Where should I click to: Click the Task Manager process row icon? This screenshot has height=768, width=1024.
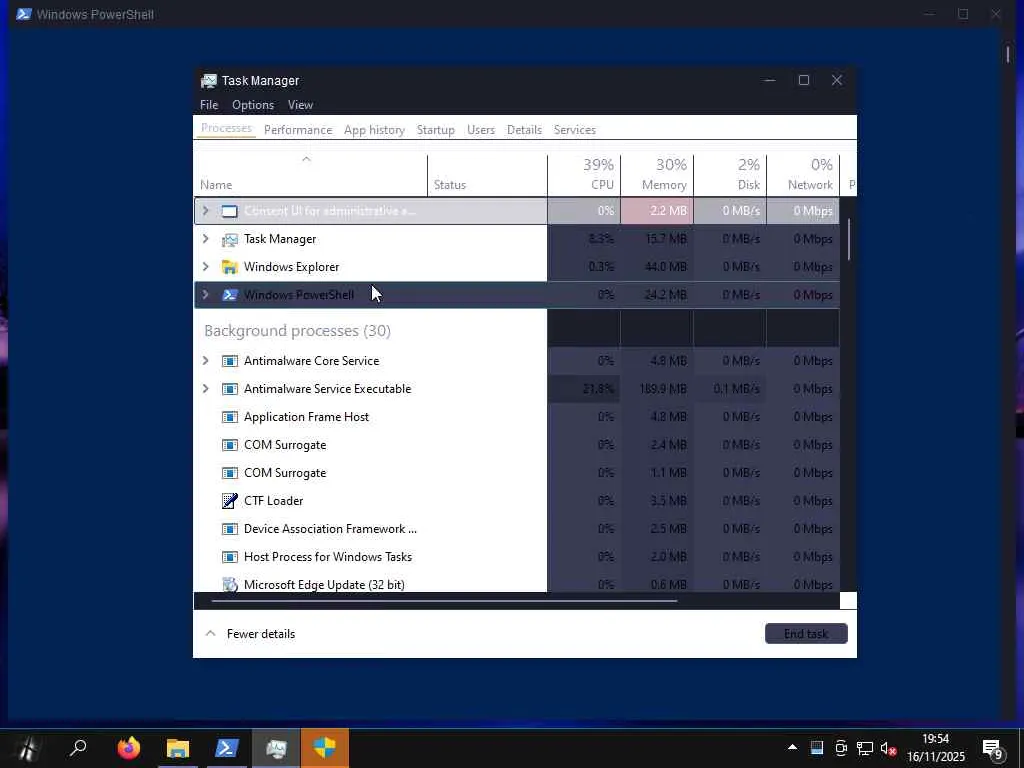(x=229, y=239)
